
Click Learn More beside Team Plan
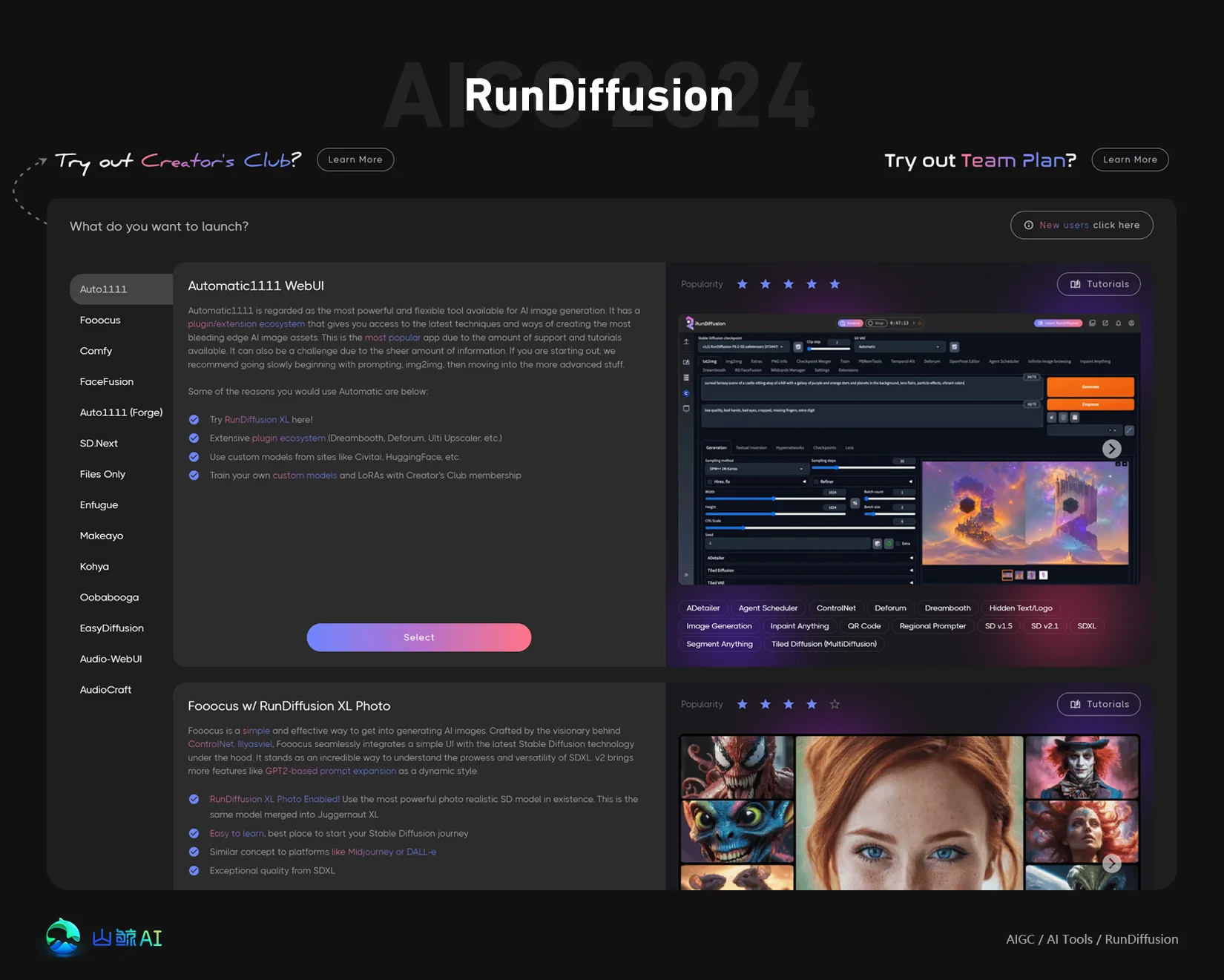[x=1130, y=160]
